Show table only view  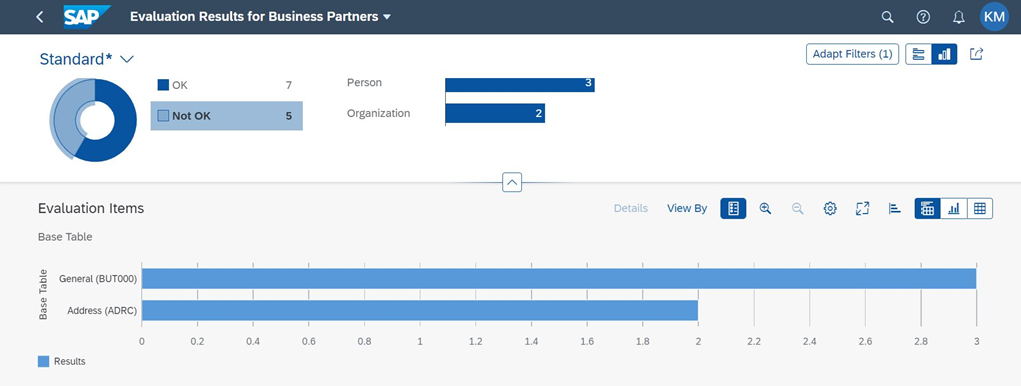tap(980, 208)
